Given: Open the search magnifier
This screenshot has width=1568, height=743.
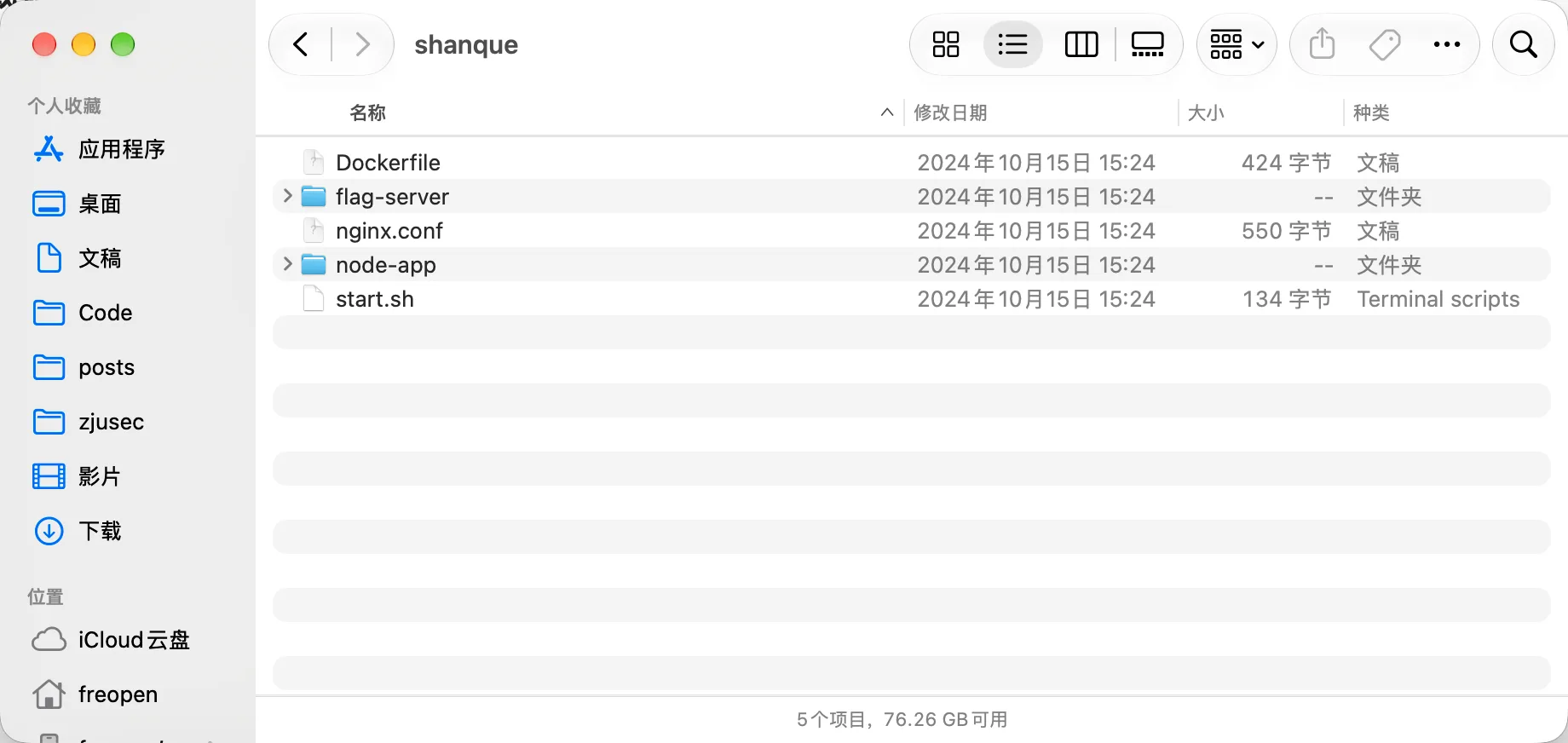Looking at the screenshot, I should [1523, 44].
